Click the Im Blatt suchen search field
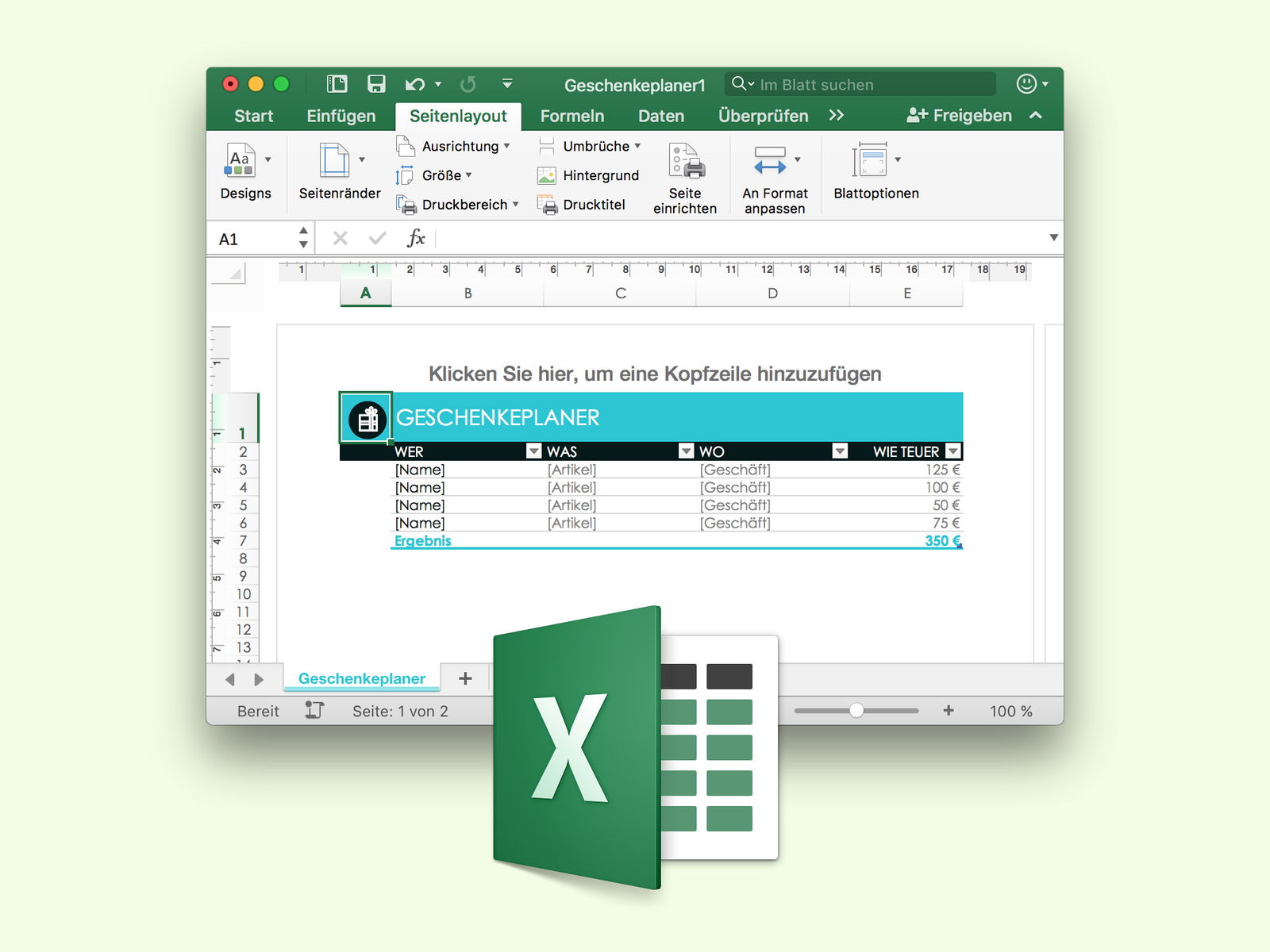Screen dimensions: 1270x952 click(860, 84)
